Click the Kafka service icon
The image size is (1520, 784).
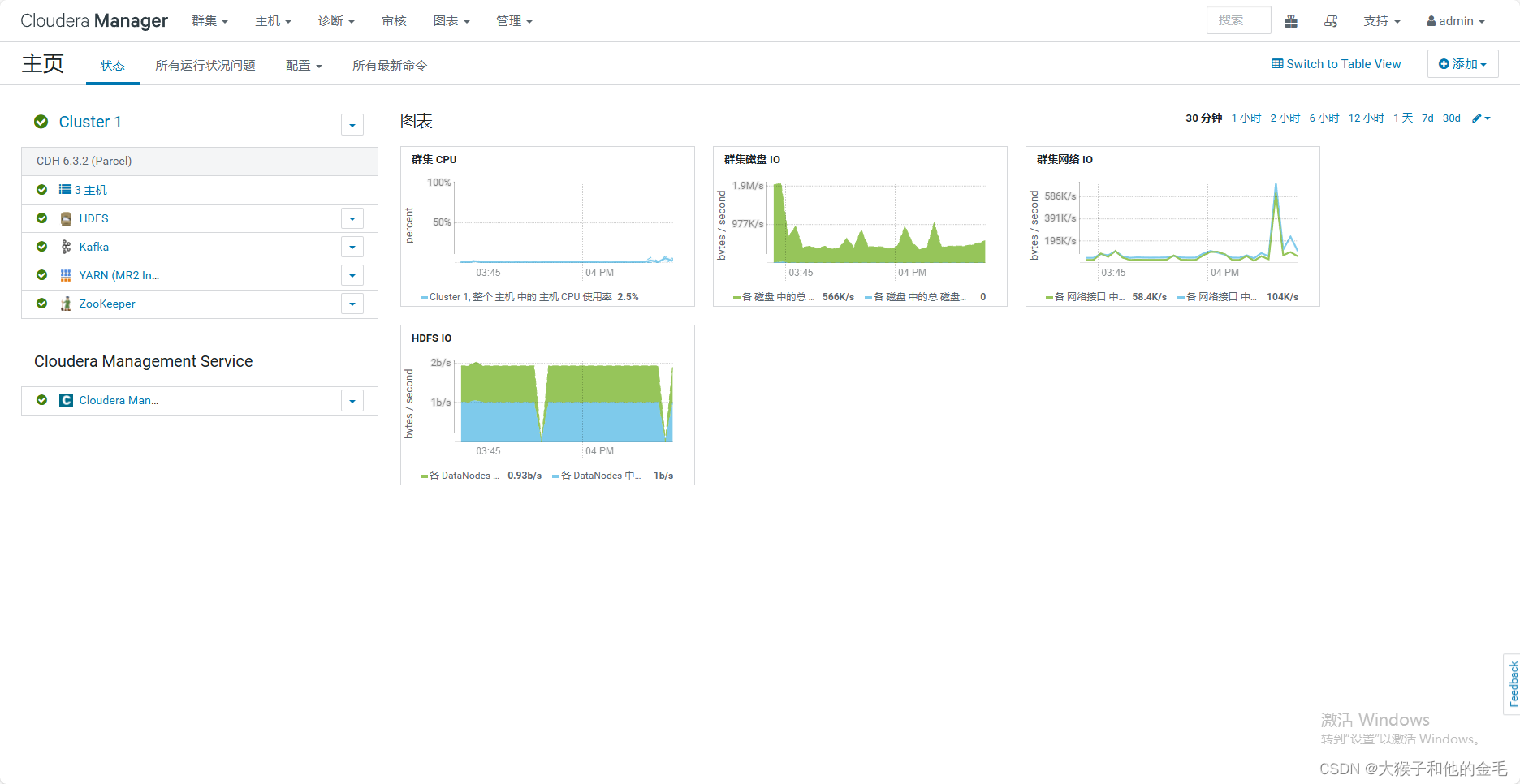(x=66, y=247)
